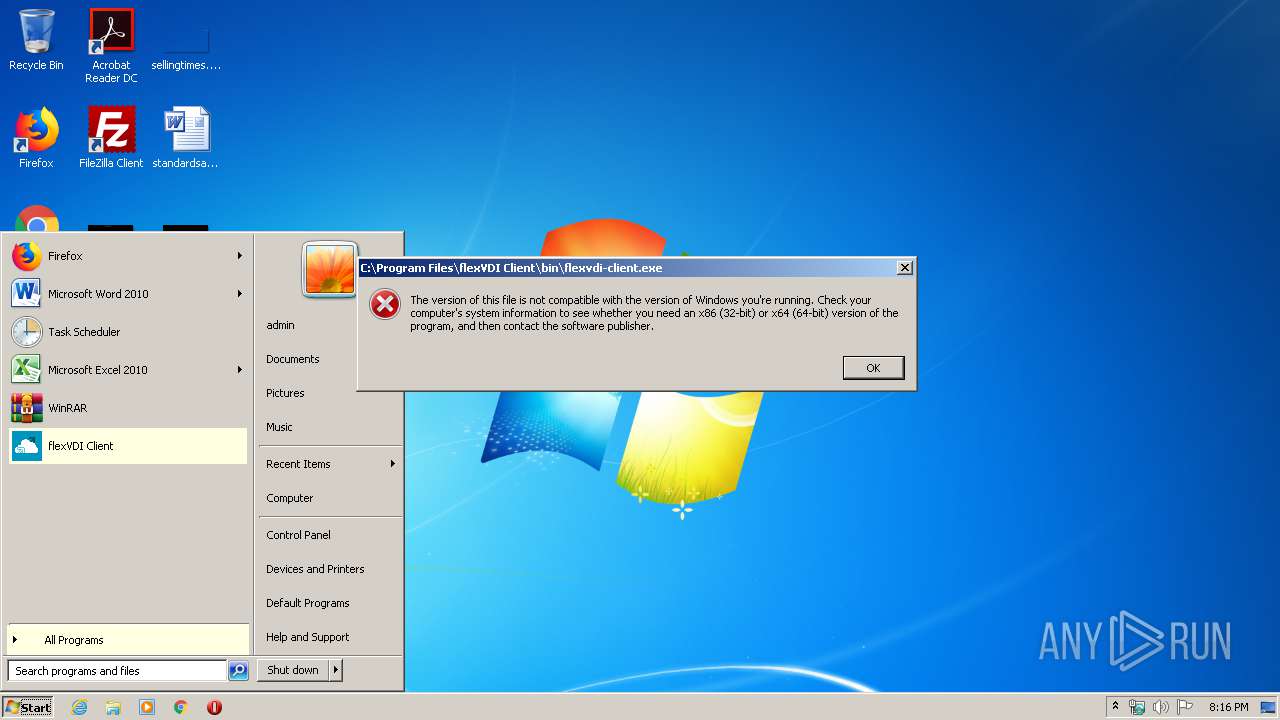Open the Recycle Bin desktop icon
Image resolution: width=1280 pixels, height=720 pixels.
(x=36, y=40)
